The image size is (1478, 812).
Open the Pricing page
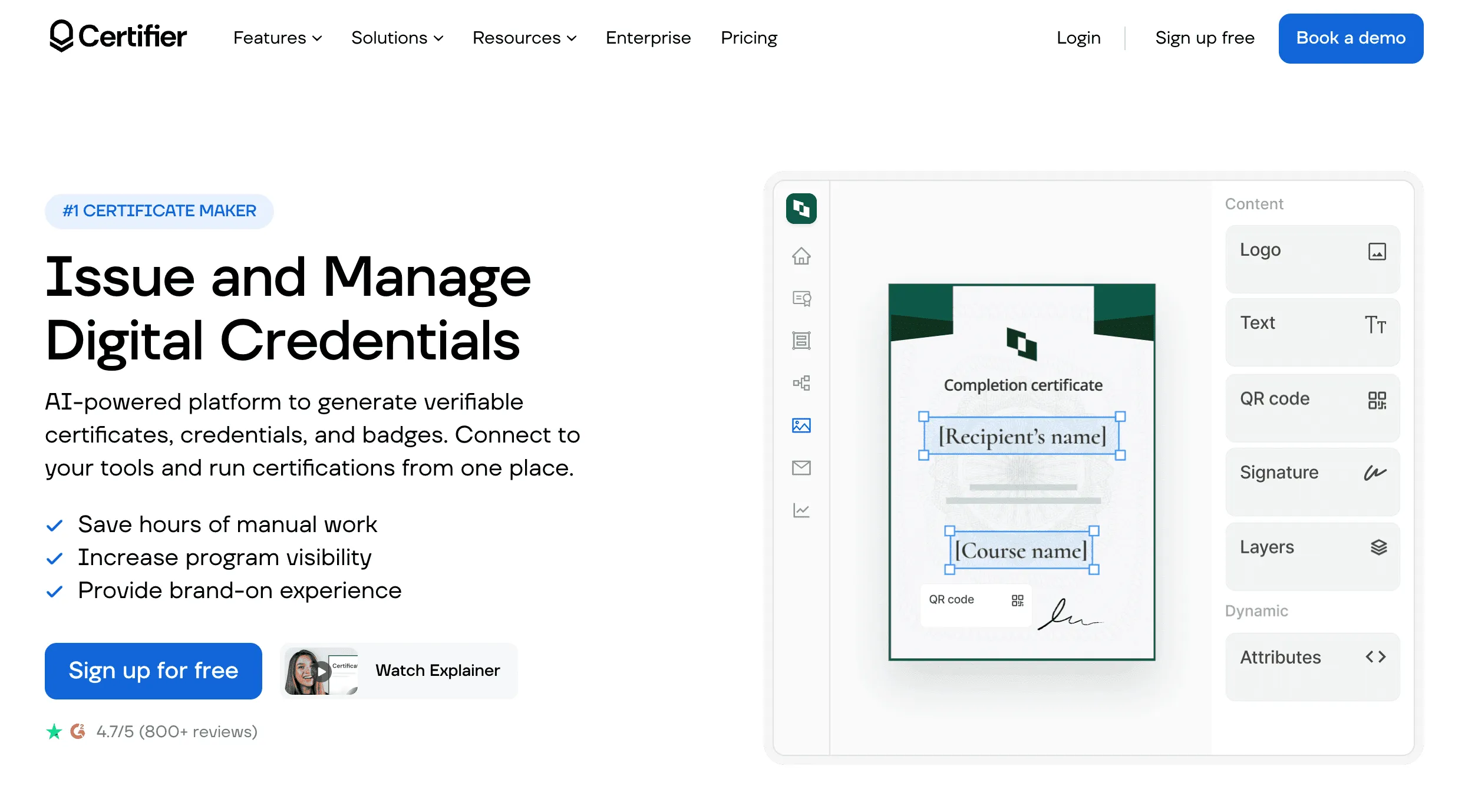749,38
